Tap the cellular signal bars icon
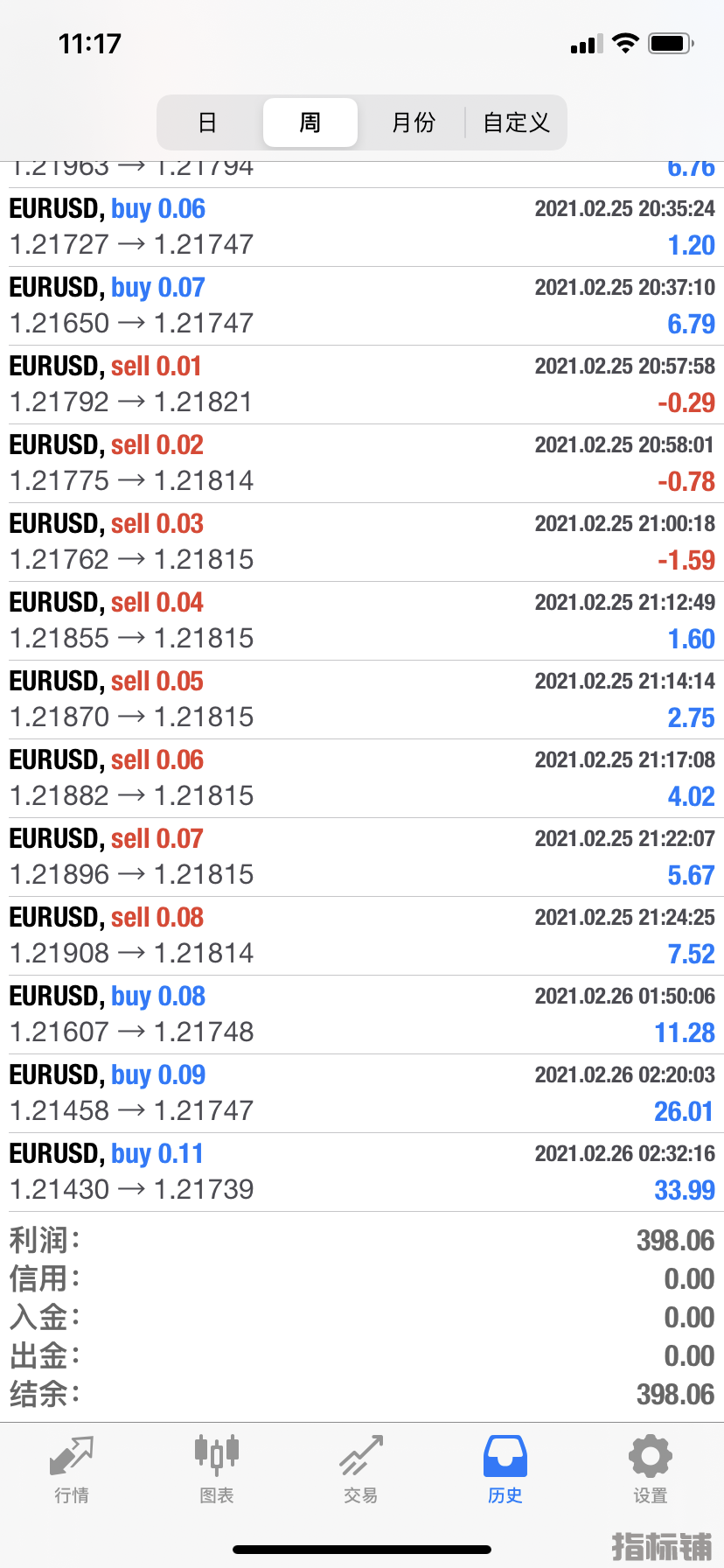The image size is (724, 1568). pyautogui.click(x=587, y=44)
